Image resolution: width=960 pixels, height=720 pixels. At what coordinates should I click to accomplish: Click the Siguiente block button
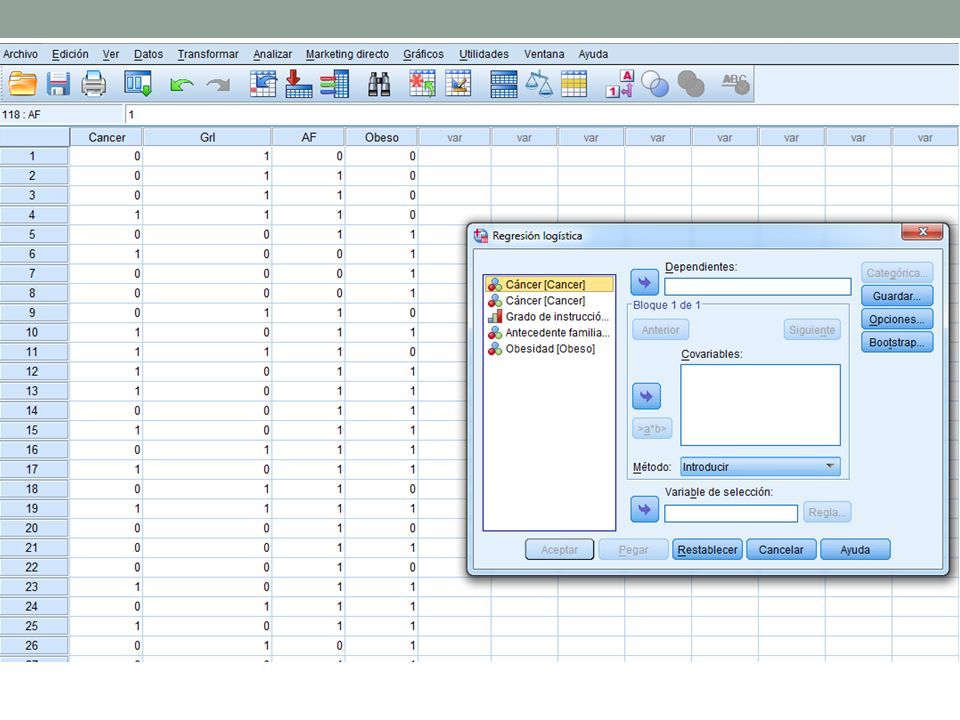812,330
